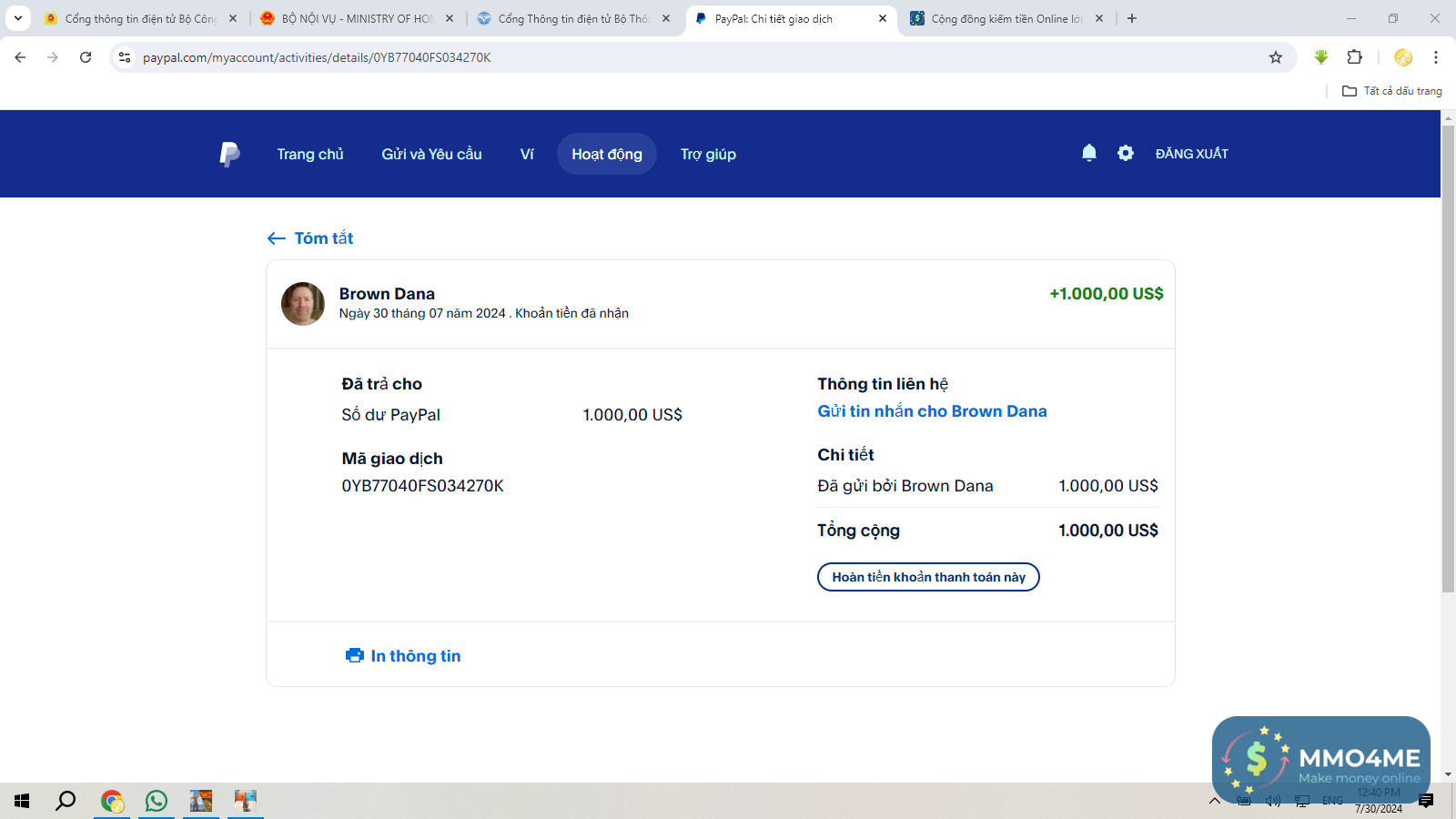This screenshot has height=819, width=1456.
Task: Close the BỘ NỘI VỤ tab
Action: pyautogui.click(x=450, y=18)
